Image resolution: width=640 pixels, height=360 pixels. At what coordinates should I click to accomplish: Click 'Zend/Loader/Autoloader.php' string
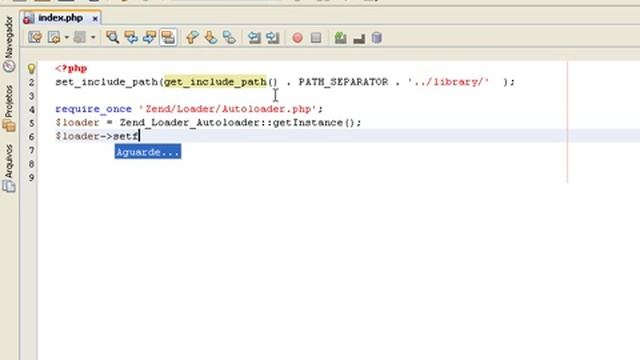227,109
